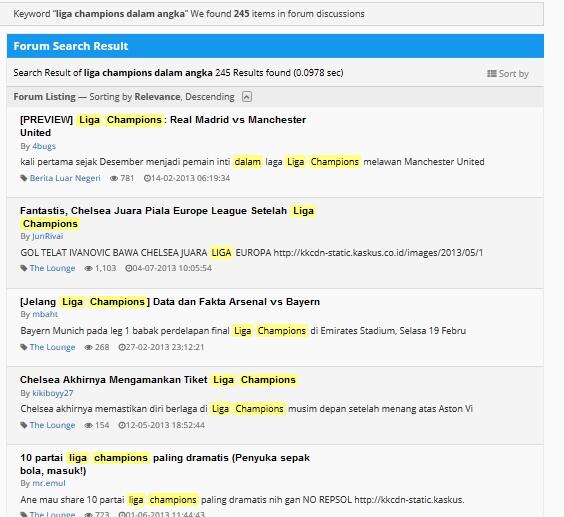Open user profile mbaht
Screen dimensions: 564x517
click(45, 314)
